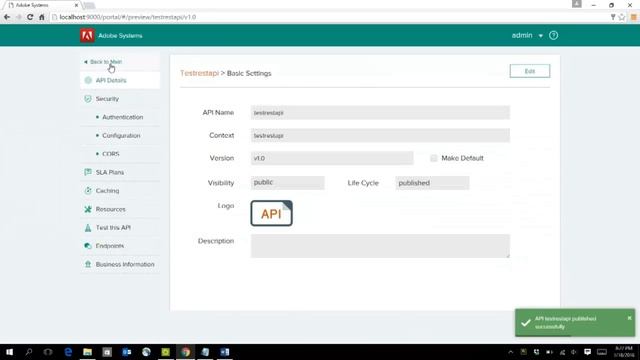
Task: Open File Explorer from taskbar
Action: (87, 352)
